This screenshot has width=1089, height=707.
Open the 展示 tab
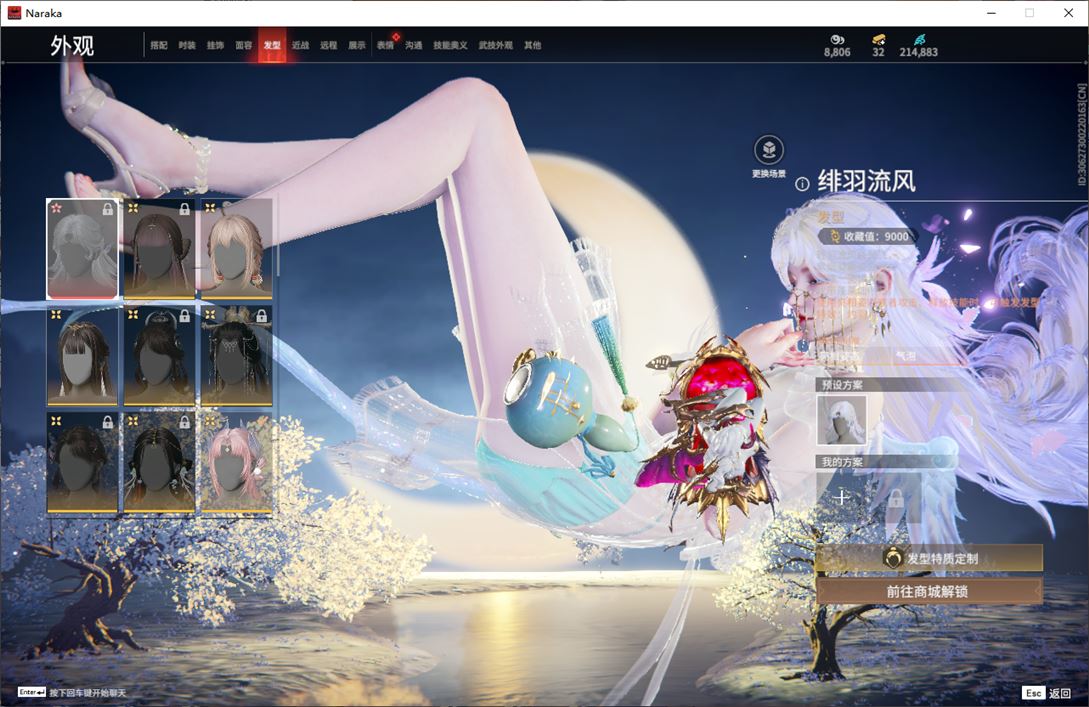tap(357, 45)
